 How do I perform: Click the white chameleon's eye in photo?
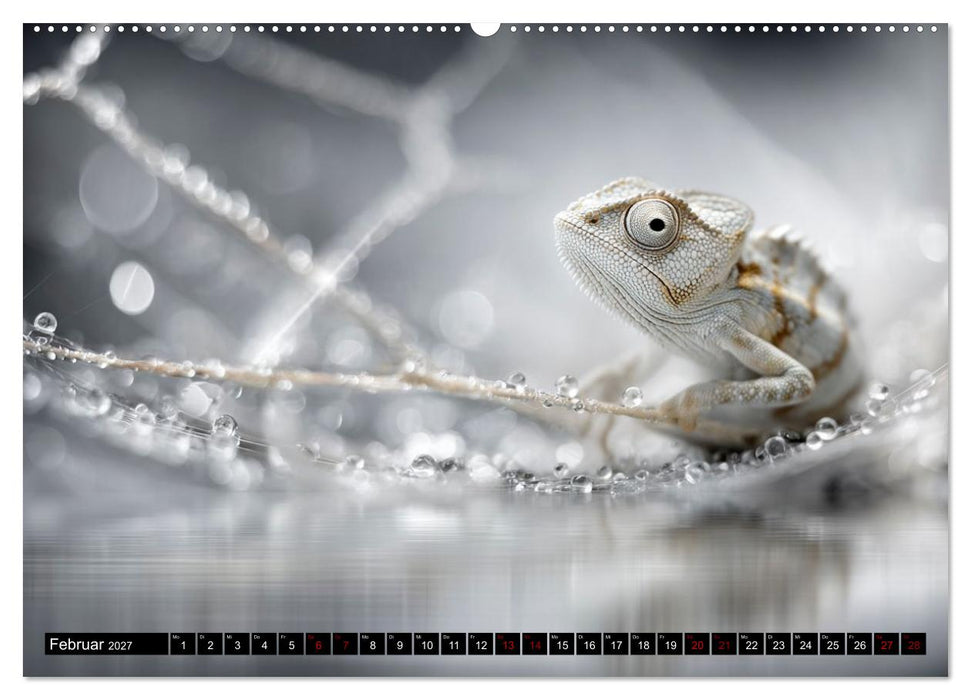pos(652,224)
